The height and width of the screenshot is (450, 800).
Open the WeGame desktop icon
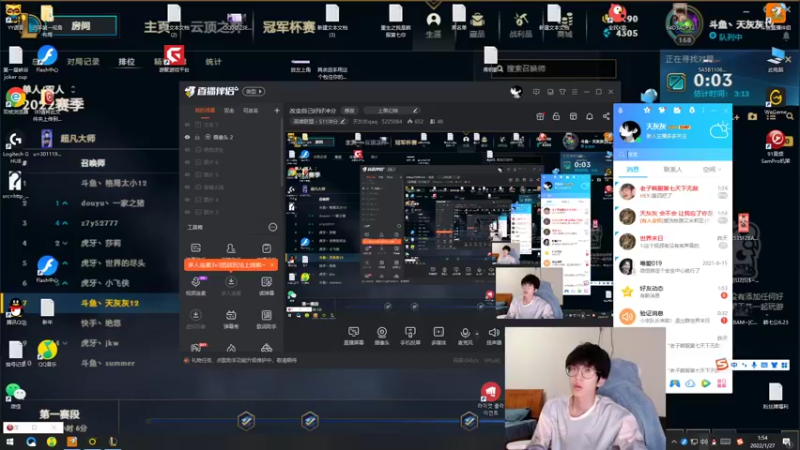(x=776, y=101)
